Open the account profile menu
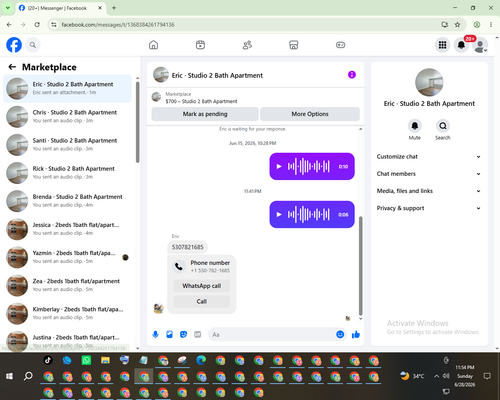This screenshot has height=400, width=500. pos(480,45)
